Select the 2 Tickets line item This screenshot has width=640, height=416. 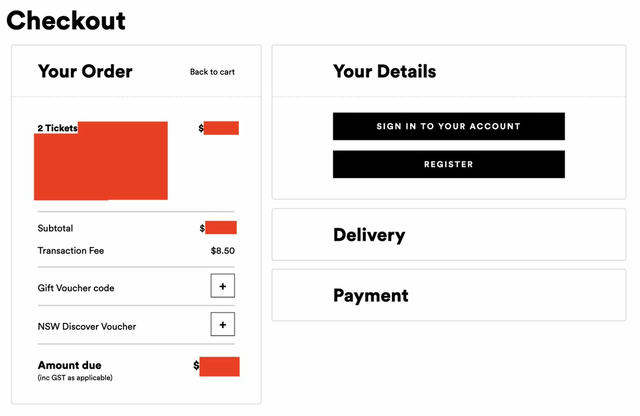click(x=58, y=128)
